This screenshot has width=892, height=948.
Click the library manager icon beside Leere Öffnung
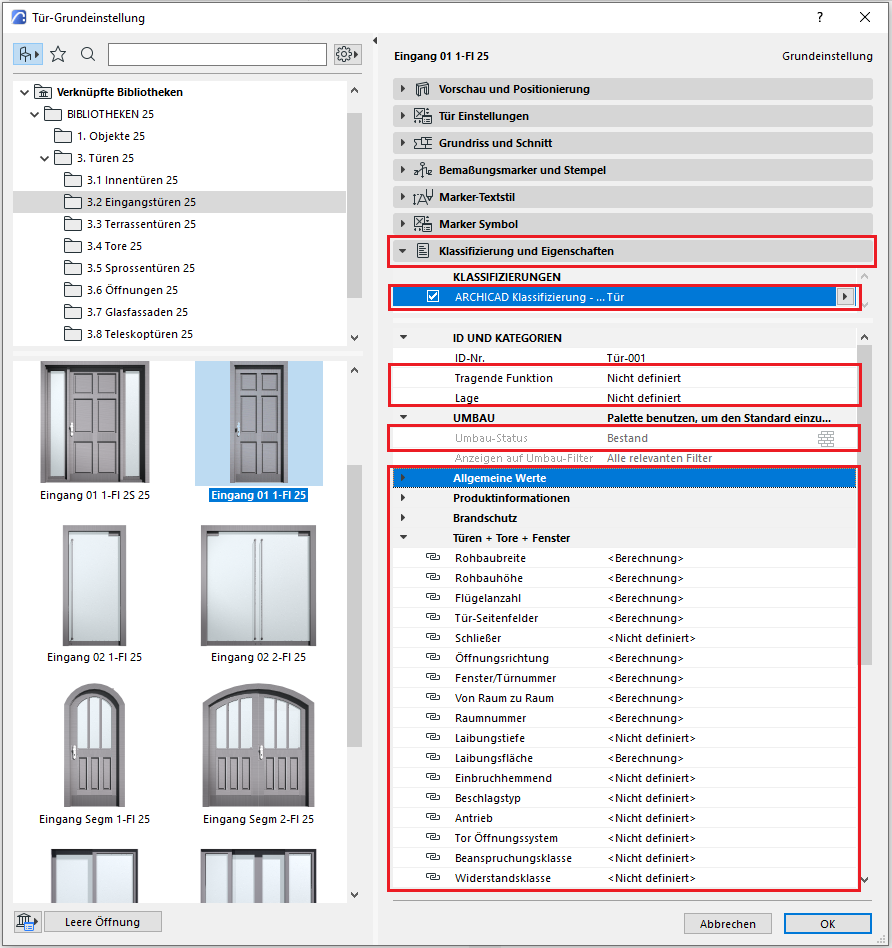tap(26, 922)
